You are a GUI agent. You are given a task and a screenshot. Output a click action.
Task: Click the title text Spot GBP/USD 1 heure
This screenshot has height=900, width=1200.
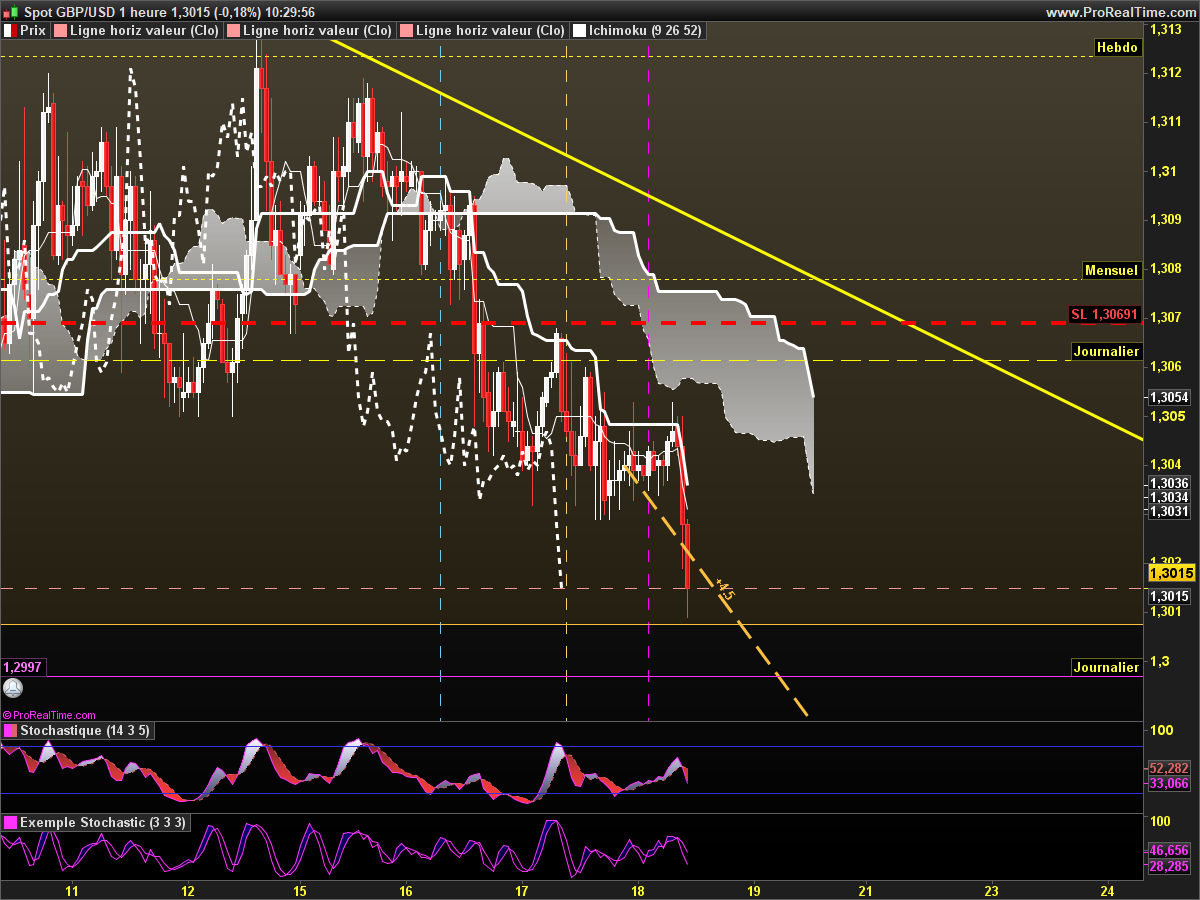pos(96,12)
